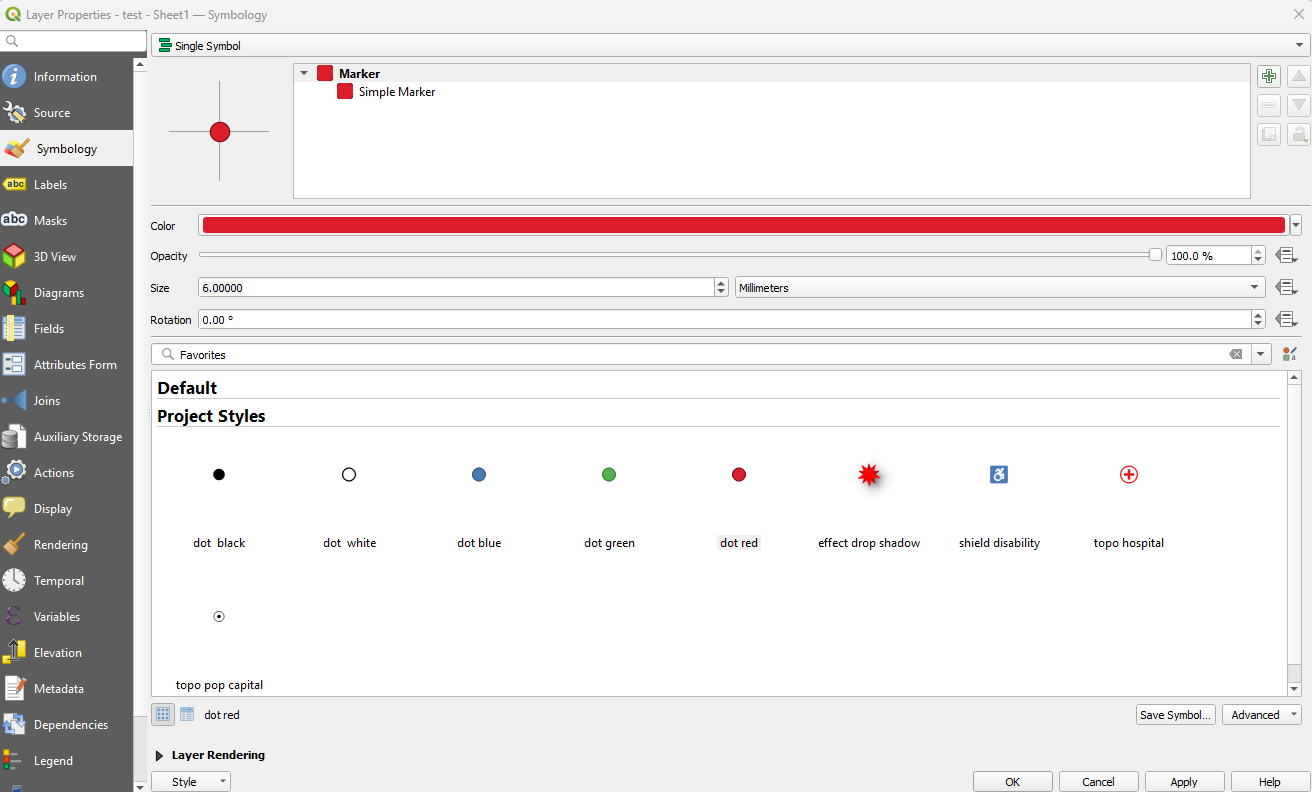This screenshot has height=792, width=1312.
Task: Clear the Favorites symbol filter text
Action: (x=1236, y=355)
